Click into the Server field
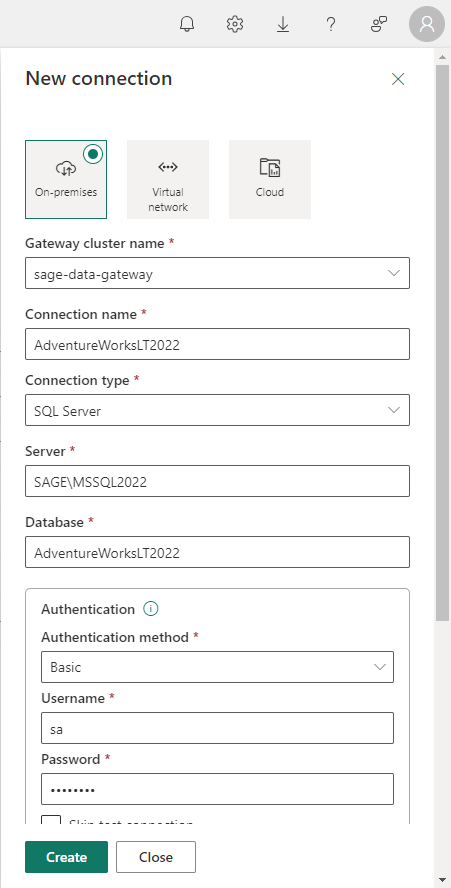 [x=217, y=481]
